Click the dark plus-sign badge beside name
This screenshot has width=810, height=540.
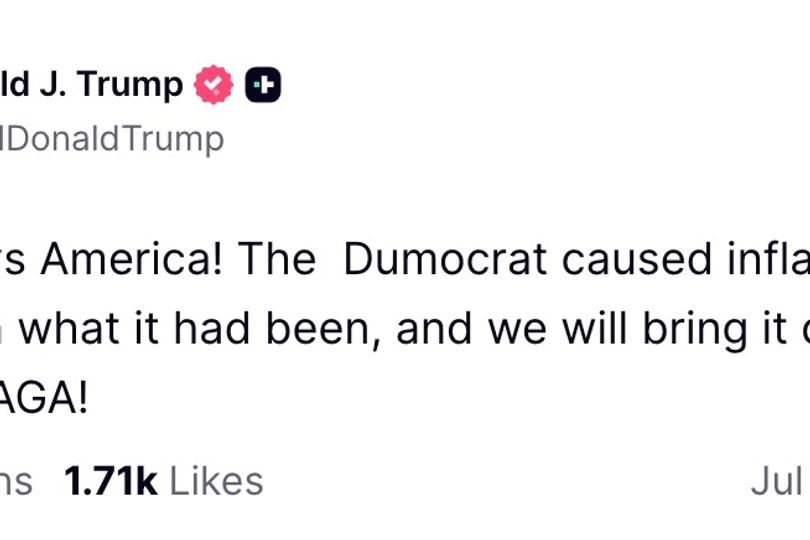(263, 85)
